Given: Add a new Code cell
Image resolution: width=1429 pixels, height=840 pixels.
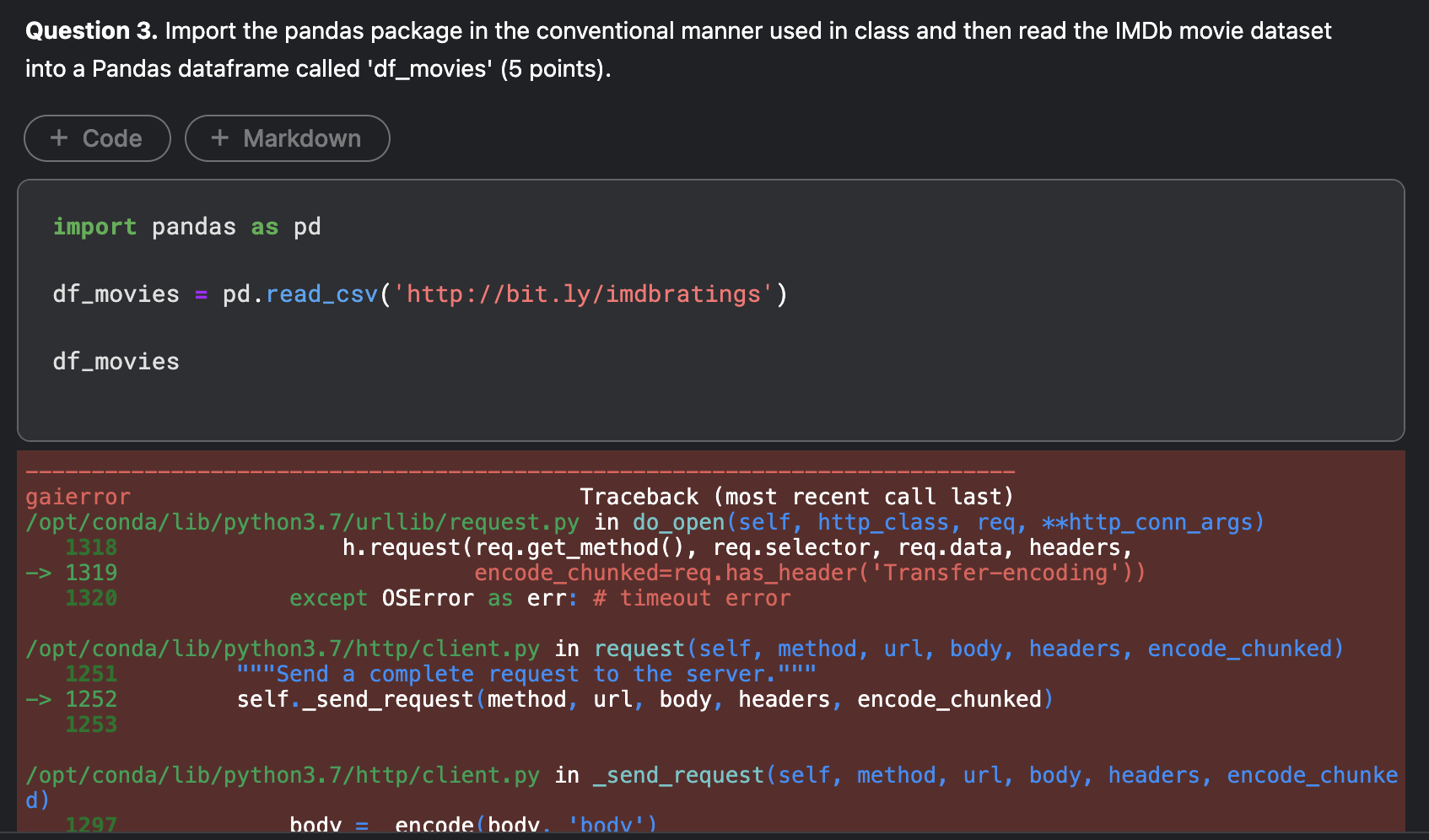Looking at the screenshot, I should click(97, 137).
